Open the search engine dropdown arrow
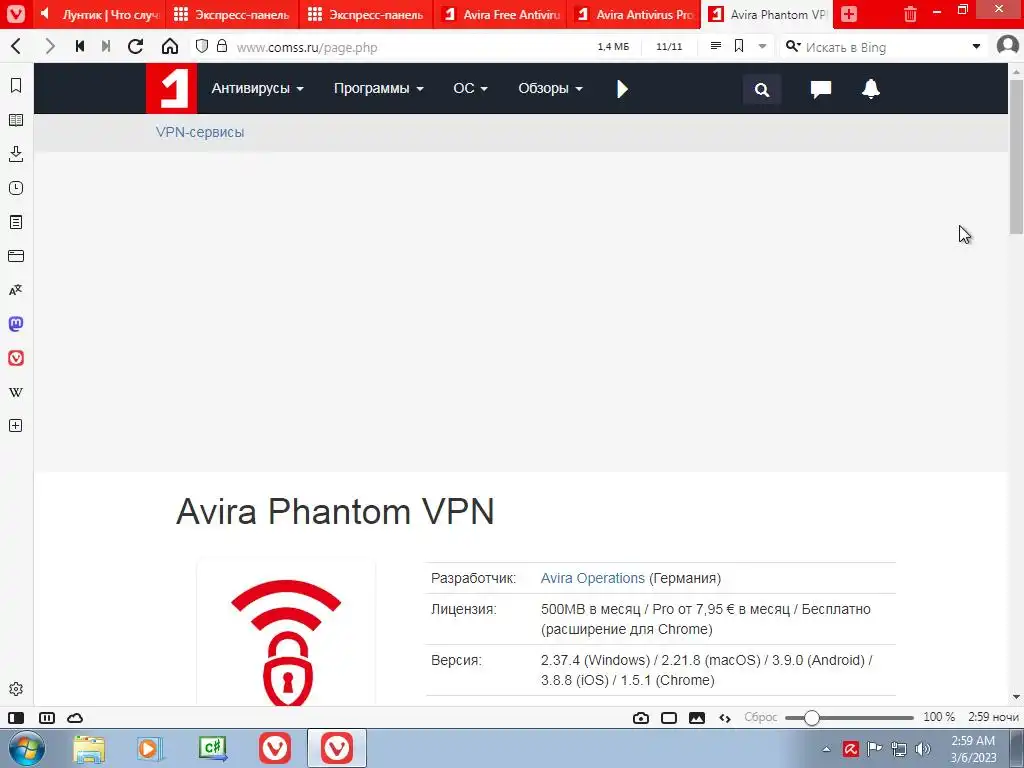1024x768 pixels. 976,46
